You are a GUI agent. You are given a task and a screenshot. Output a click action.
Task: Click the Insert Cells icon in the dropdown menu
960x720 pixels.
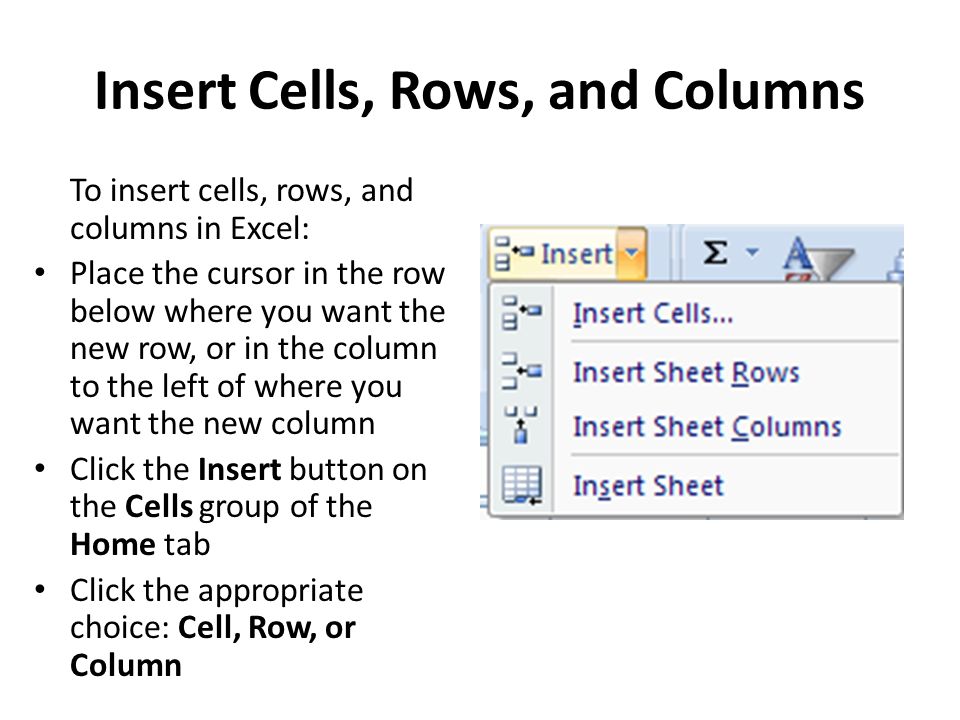point(522,313)
